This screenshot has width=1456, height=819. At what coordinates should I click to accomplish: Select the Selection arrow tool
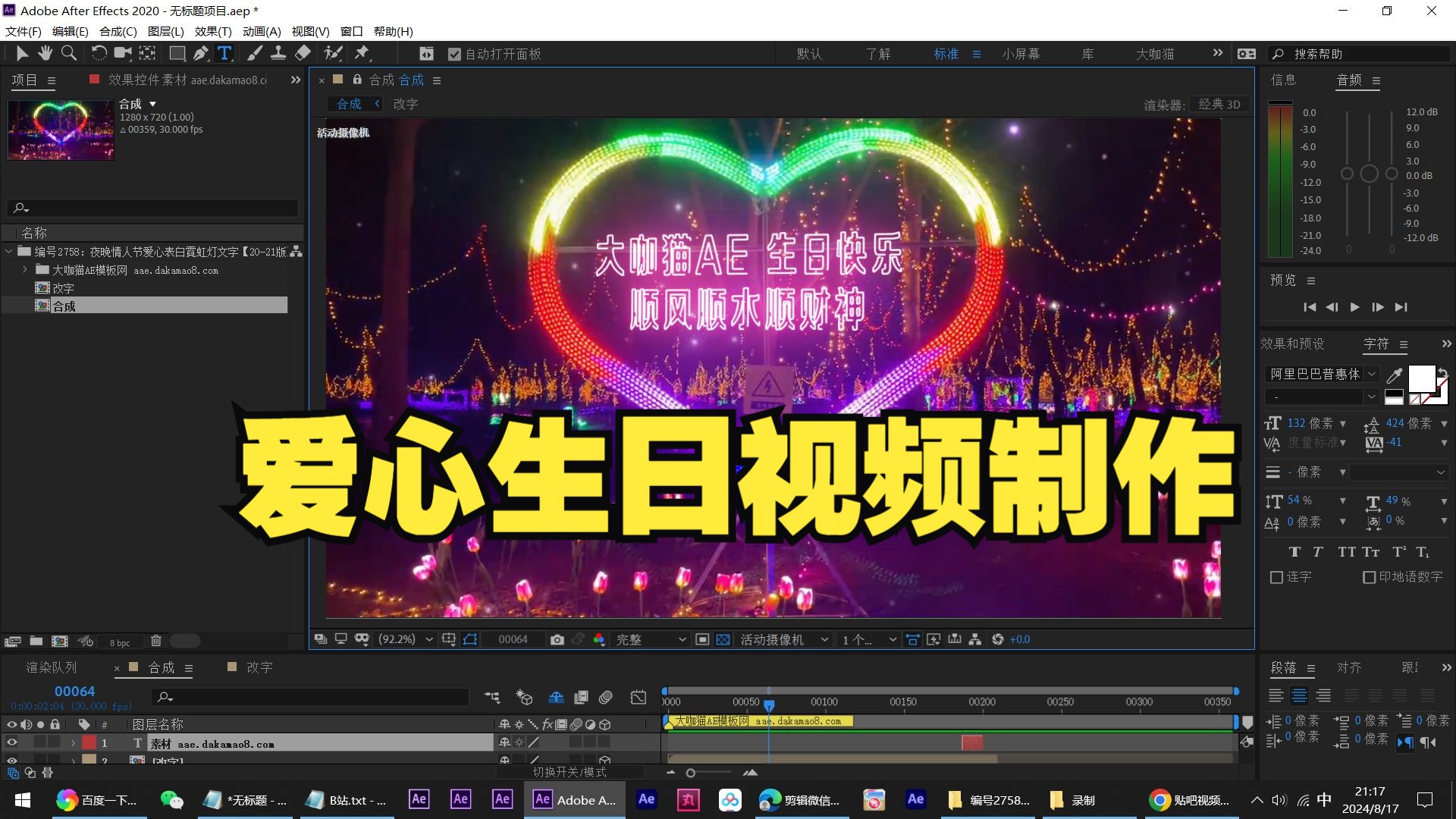pos(22,53)
